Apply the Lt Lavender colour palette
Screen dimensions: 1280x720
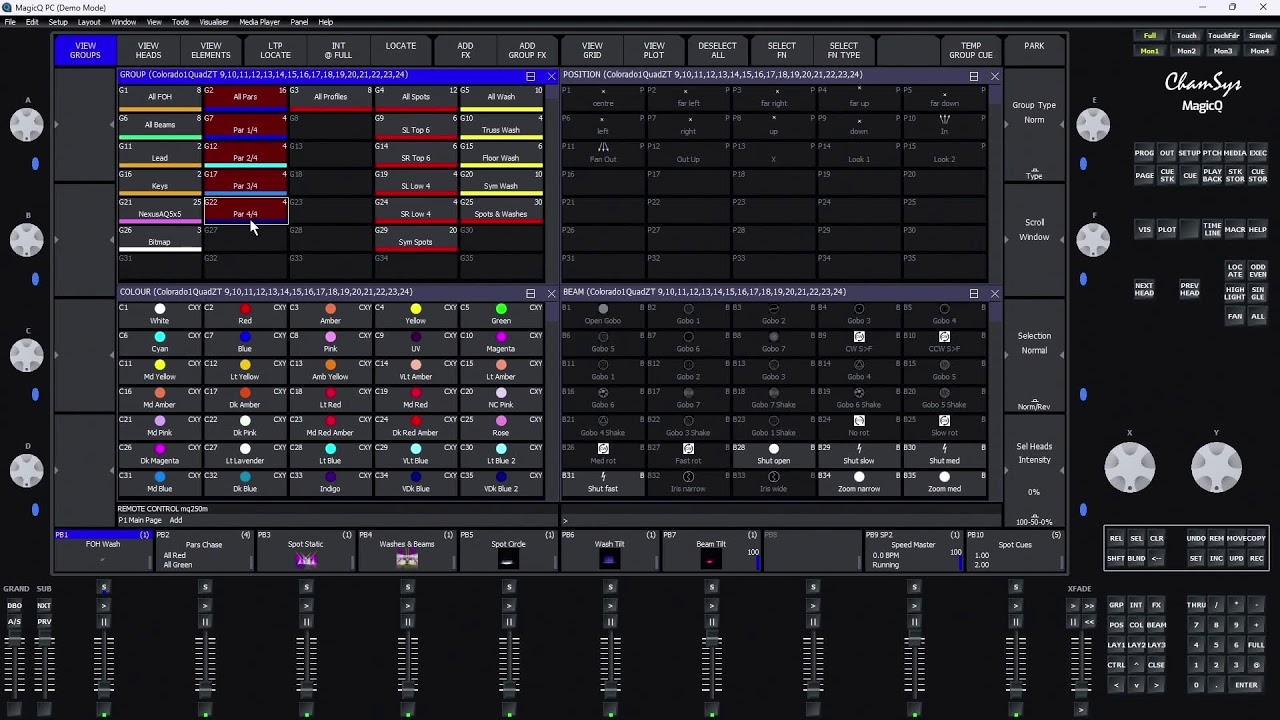245,454
